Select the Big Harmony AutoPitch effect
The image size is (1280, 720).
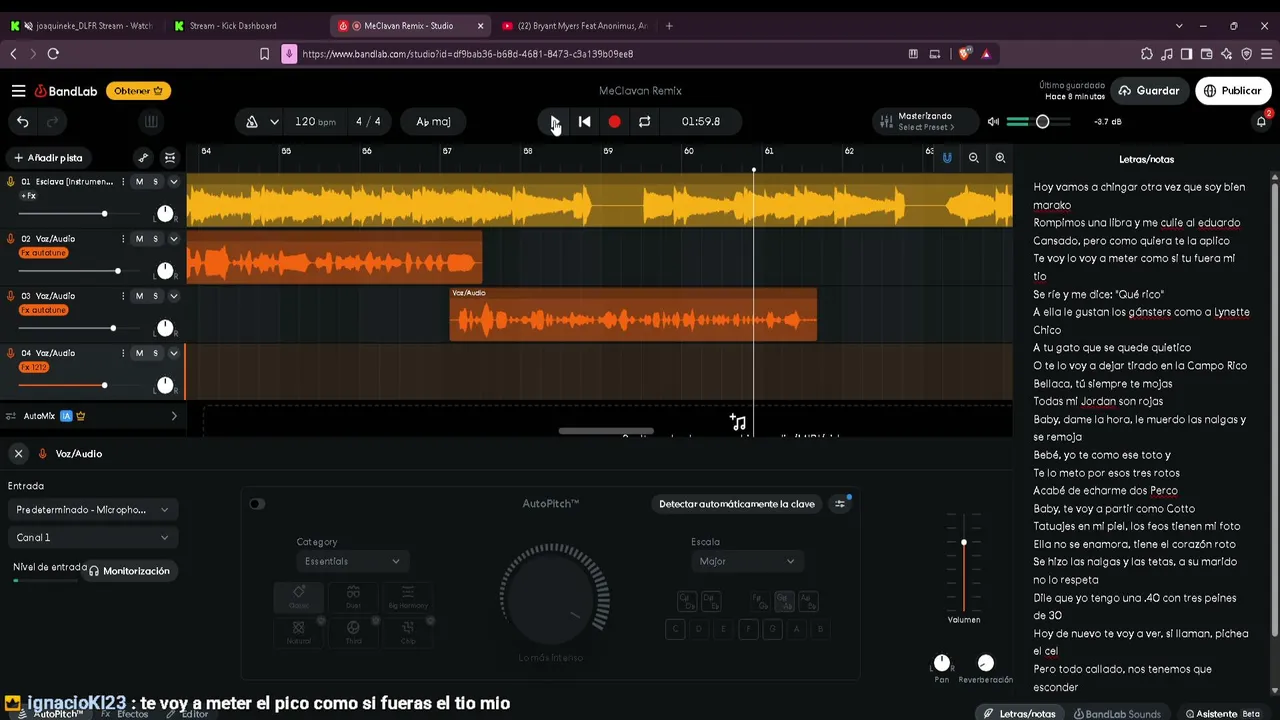408,597
